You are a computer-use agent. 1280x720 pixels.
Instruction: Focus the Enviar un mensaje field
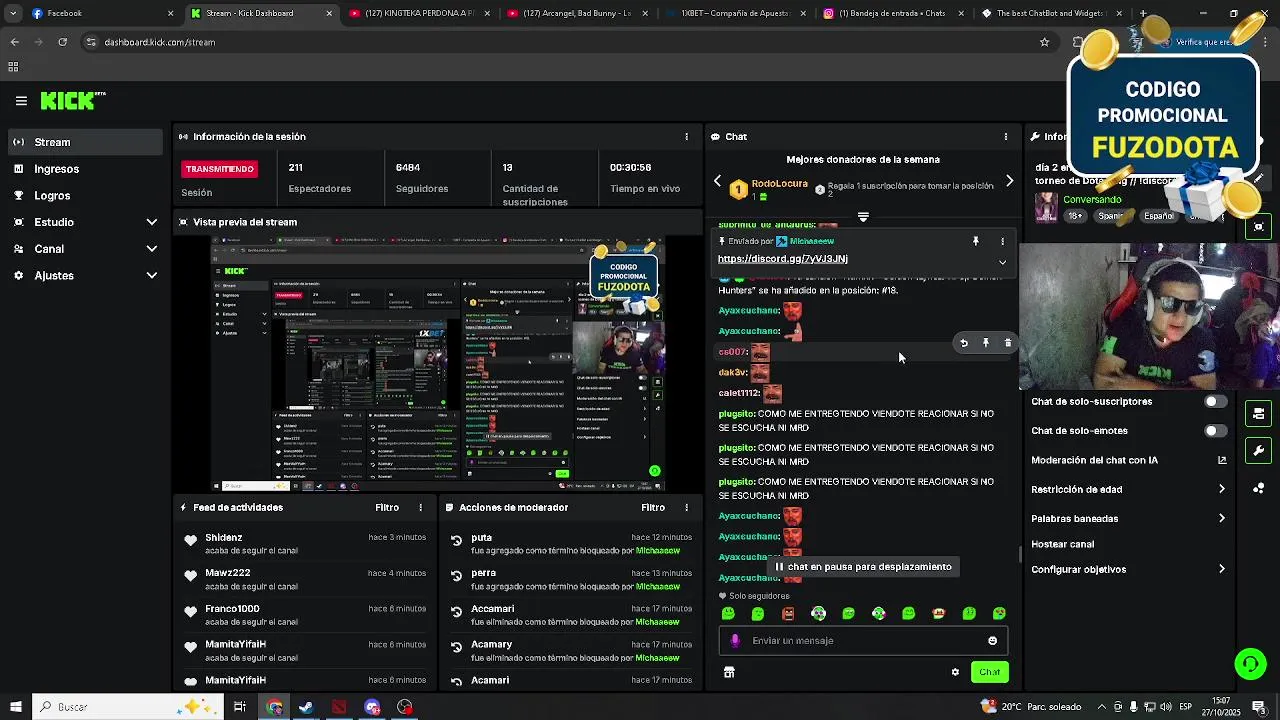[863, 641]
